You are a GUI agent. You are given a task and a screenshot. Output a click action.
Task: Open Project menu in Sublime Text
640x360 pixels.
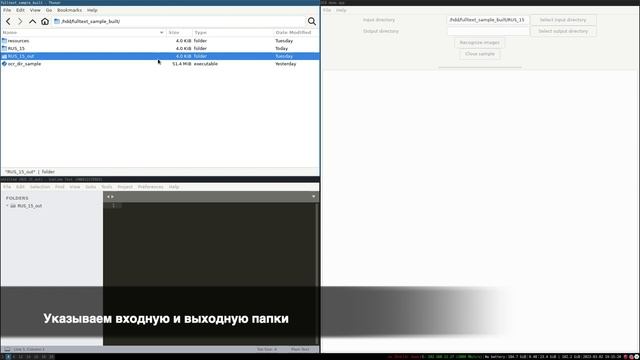[x=125, y=187]
